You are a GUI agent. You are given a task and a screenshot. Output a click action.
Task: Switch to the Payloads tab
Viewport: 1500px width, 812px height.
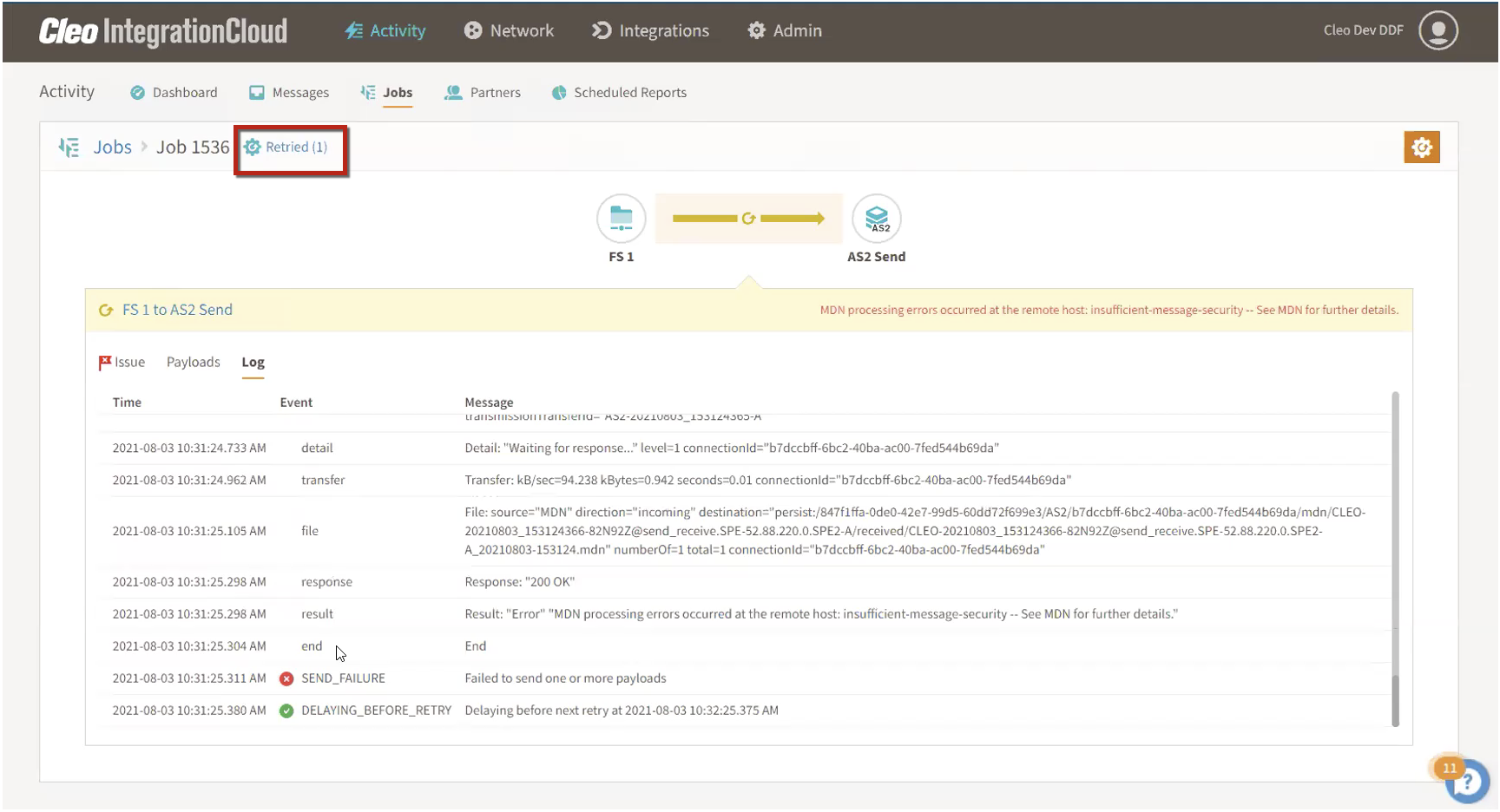[x=194, y=363]
